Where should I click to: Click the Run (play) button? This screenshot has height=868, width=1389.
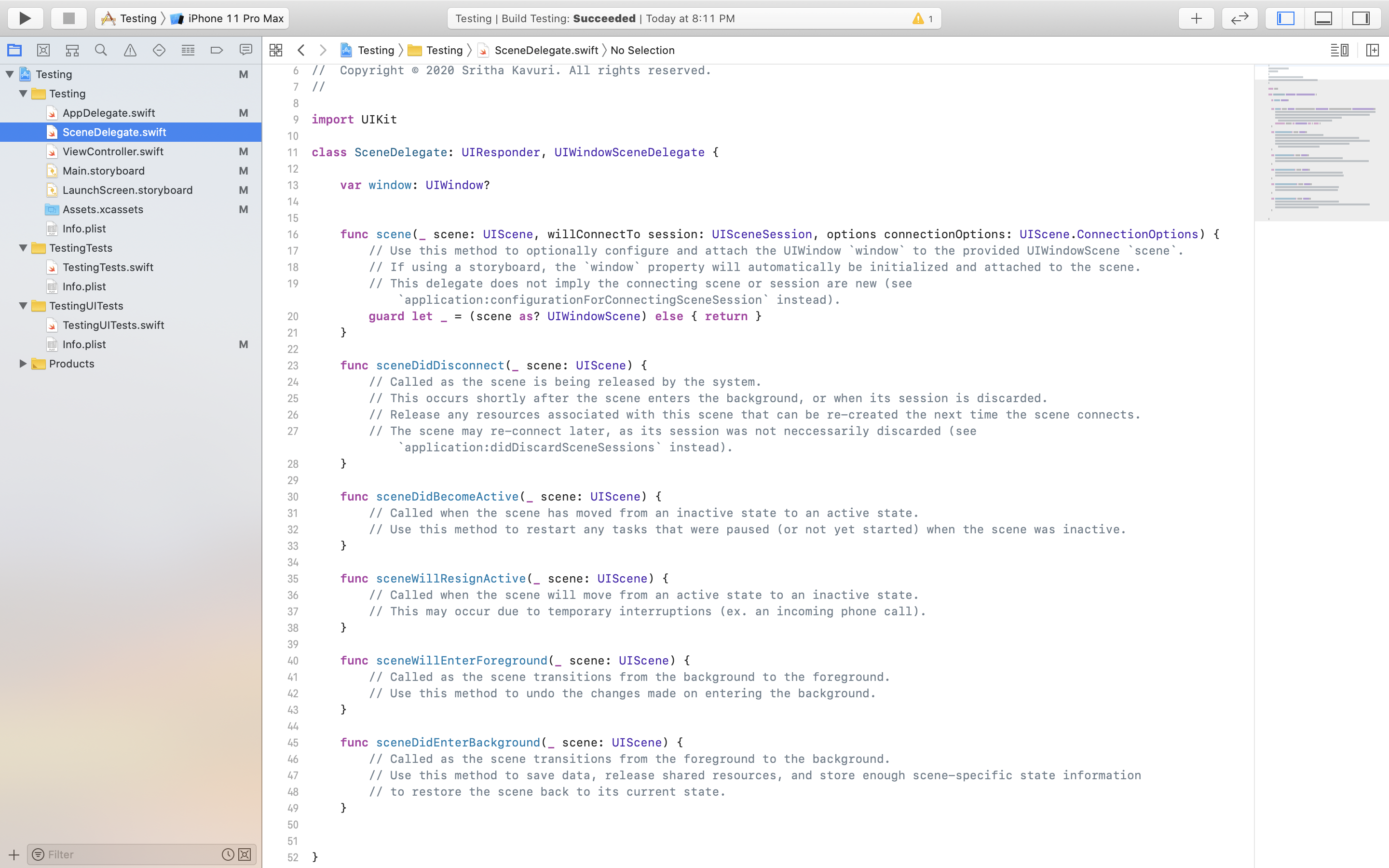tap(25, 18)
